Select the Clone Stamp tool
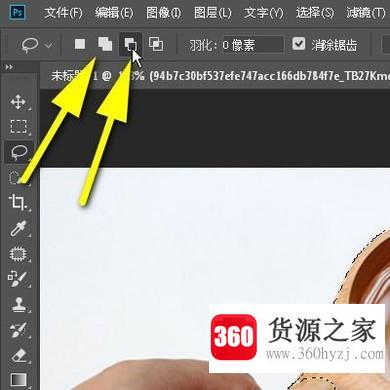This screenshot has width=390, height=390. 18,305
